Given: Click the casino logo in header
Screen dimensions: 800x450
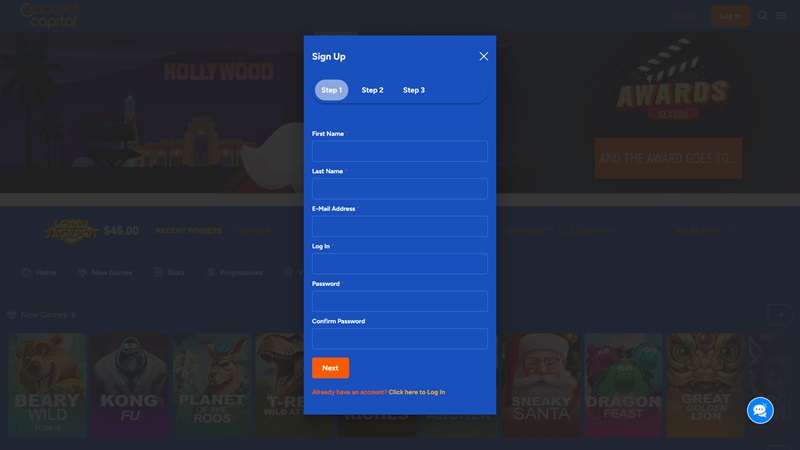Looking at the screenshot, I should [50, 14].
